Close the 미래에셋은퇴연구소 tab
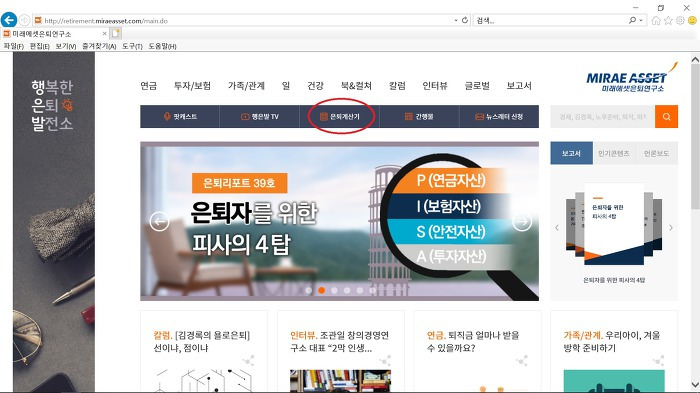The image size is (700, 393). click(x=104, y=33)
